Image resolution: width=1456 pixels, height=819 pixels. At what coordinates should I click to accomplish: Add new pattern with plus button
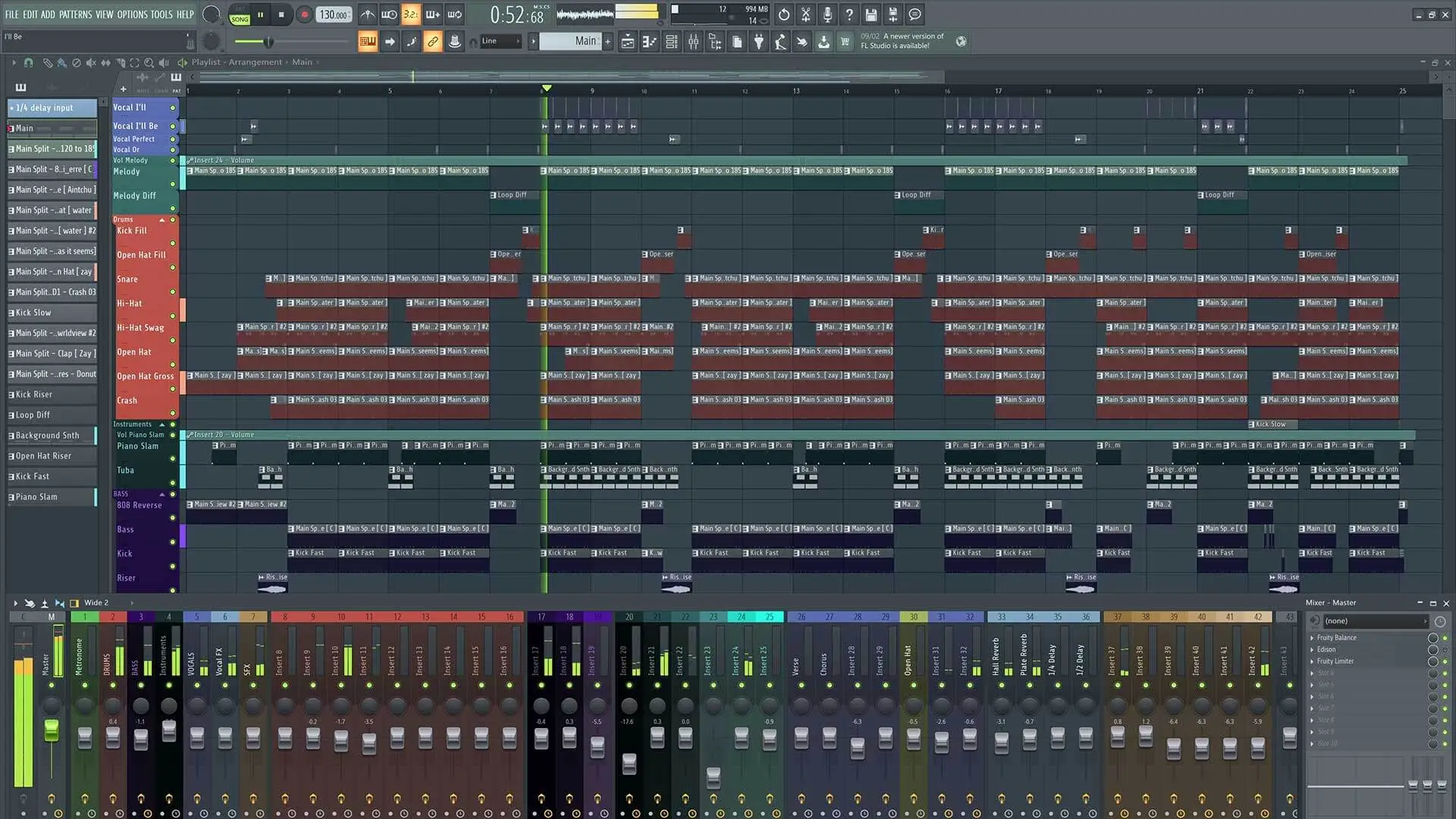point(608,42)
